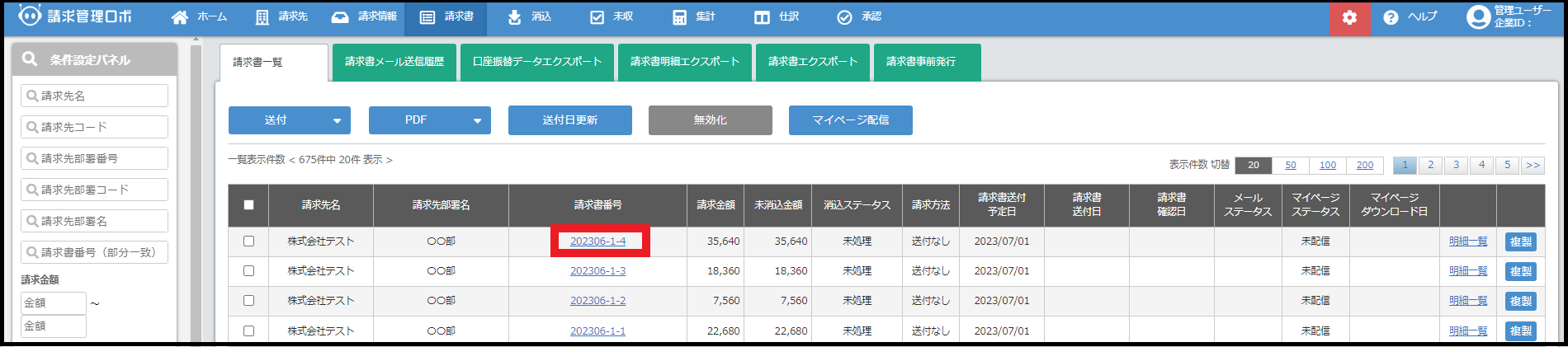Click 複製 for invoice 202306-1-4
The height and width of the screenshot is (347, 1568).
[1521, 241]
